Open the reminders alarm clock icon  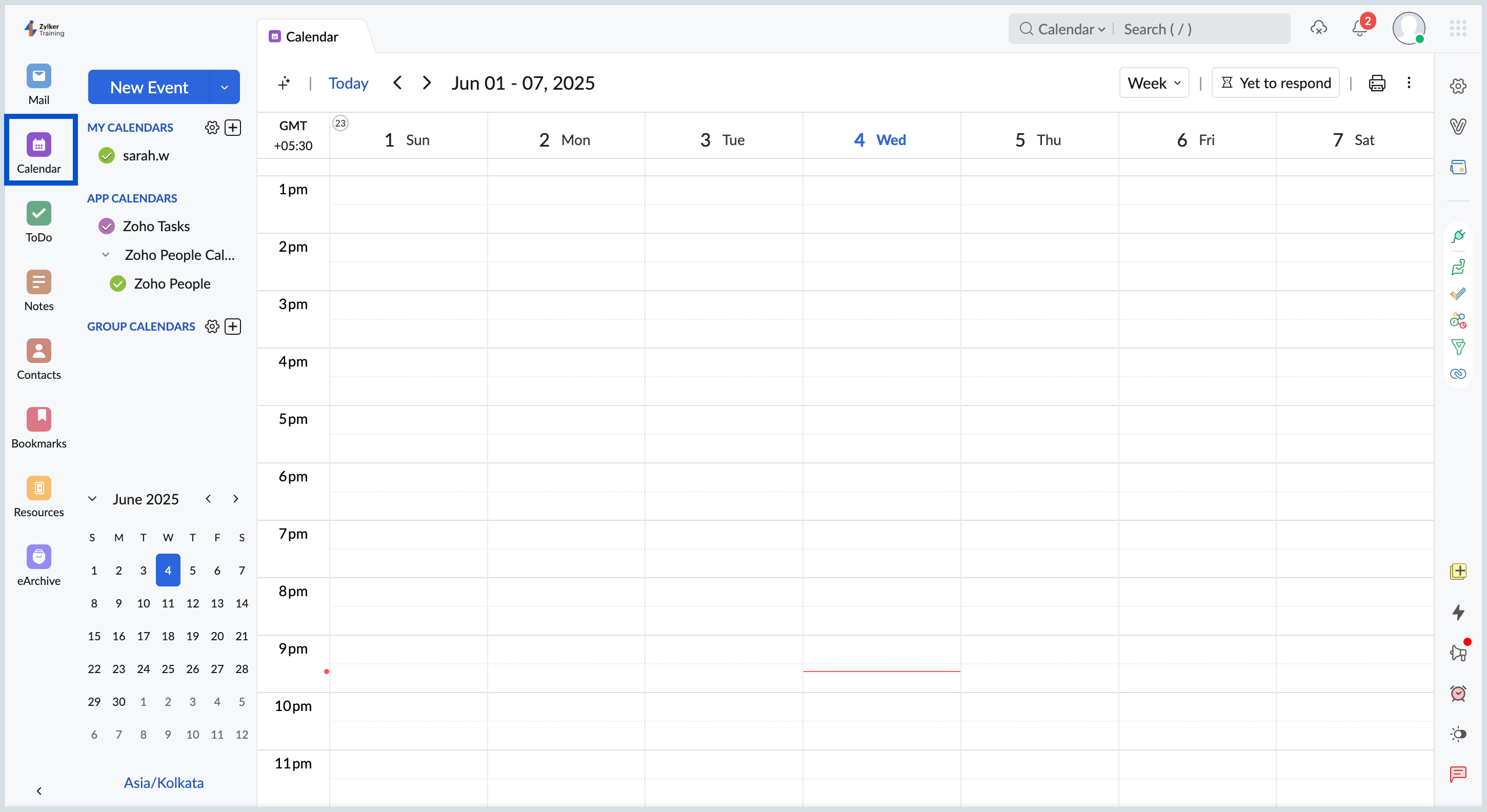[1458, 693]
